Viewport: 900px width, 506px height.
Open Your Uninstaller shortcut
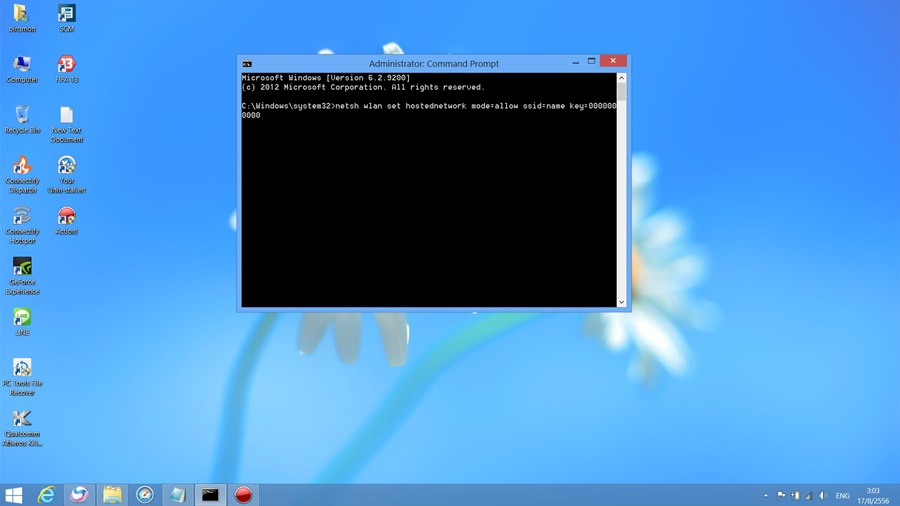pos(67,175)
